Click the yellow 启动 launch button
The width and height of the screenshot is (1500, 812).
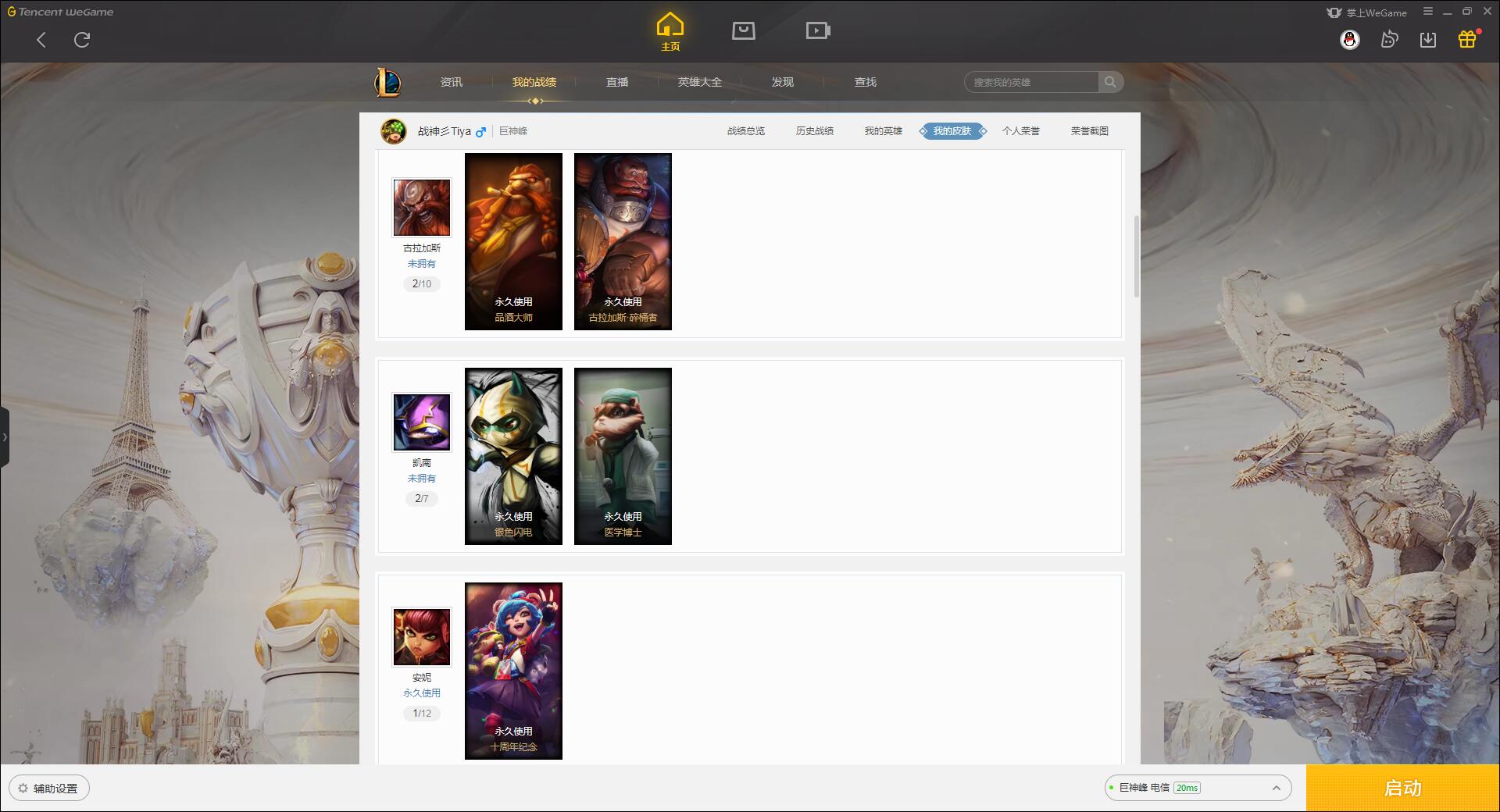tap(1403, 789)
